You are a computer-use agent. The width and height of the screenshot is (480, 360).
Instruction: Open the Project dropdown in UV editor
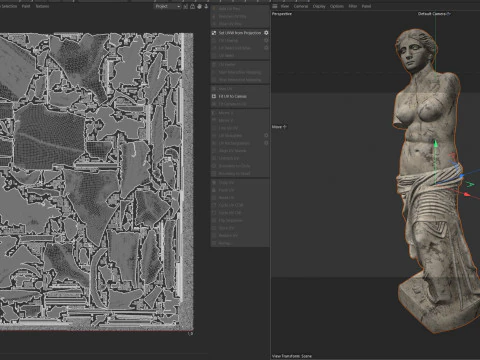pyautogui.click(x=168, y=6)
